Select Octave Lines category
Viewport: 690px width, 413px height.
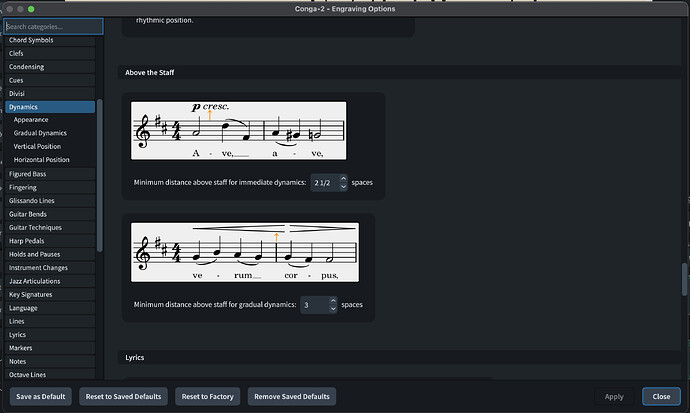[x=50, y=375]
